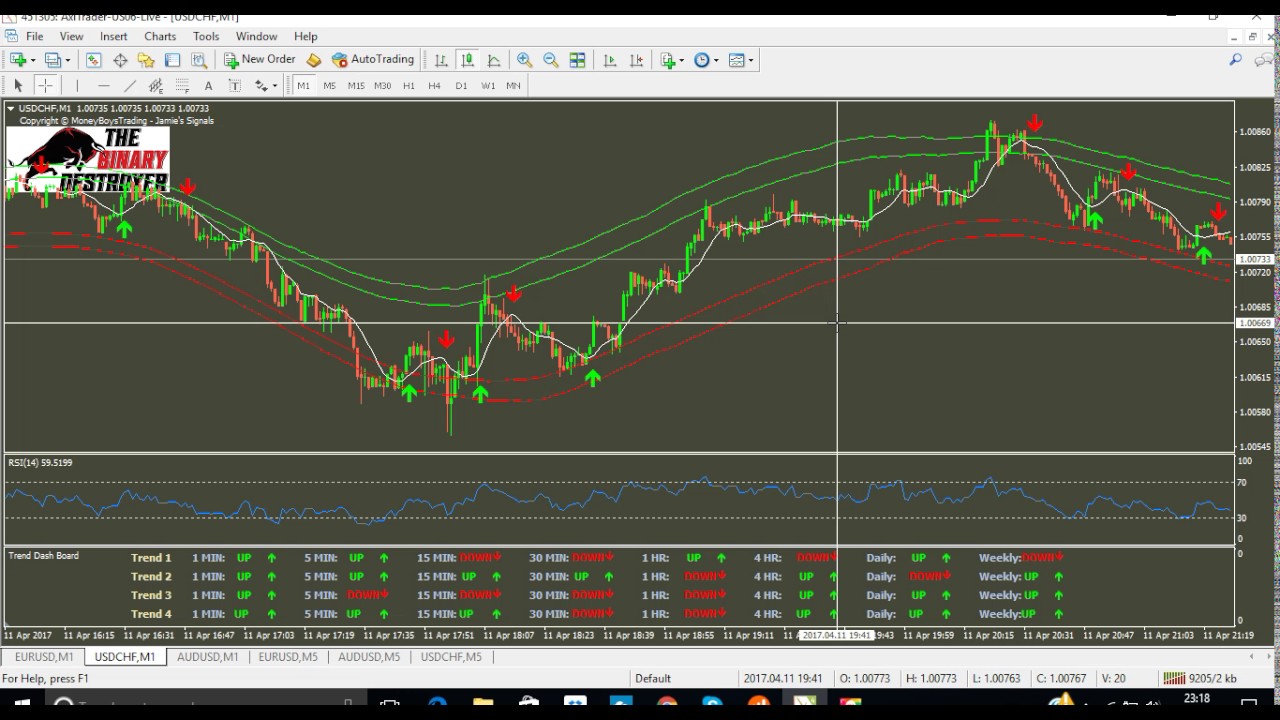Open the Charts menu
Screen dimensions: 1280x720
point(160,36)
